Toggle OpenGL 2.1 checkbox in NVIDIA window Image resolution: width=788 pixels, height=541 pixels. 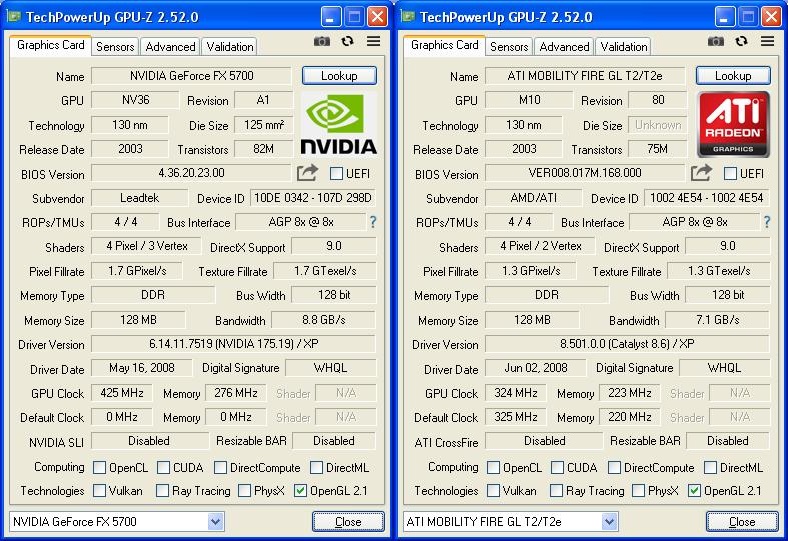[x=300, y=490]
